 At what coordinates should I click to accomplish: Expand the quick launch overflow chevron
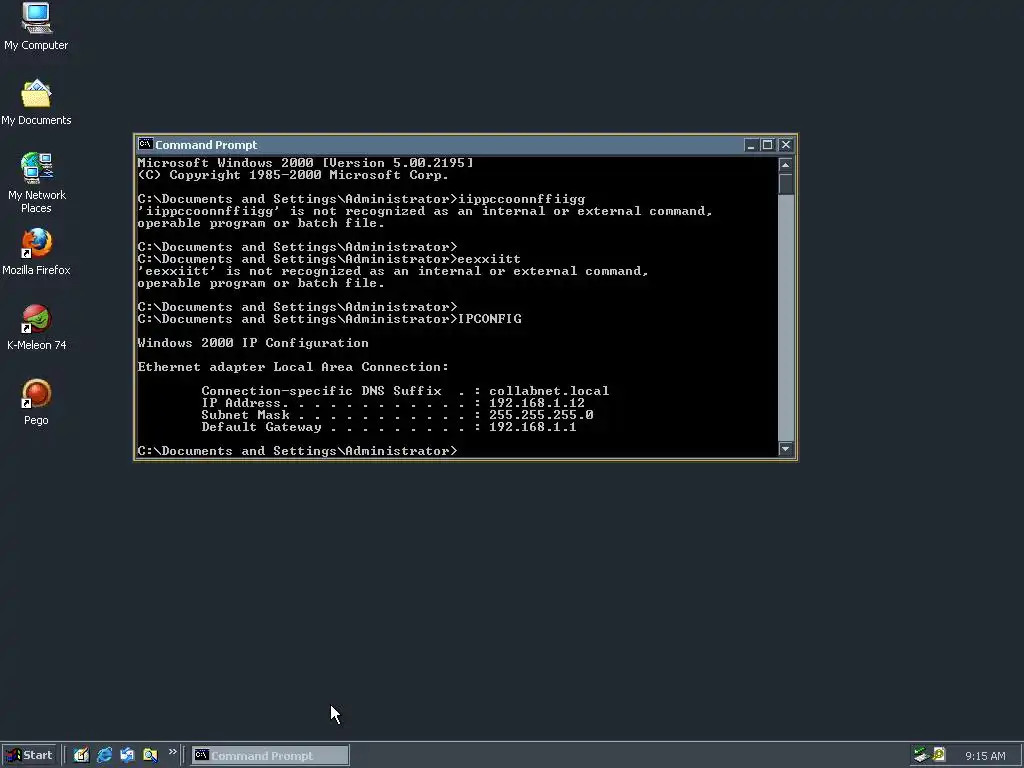click(172, 752)
